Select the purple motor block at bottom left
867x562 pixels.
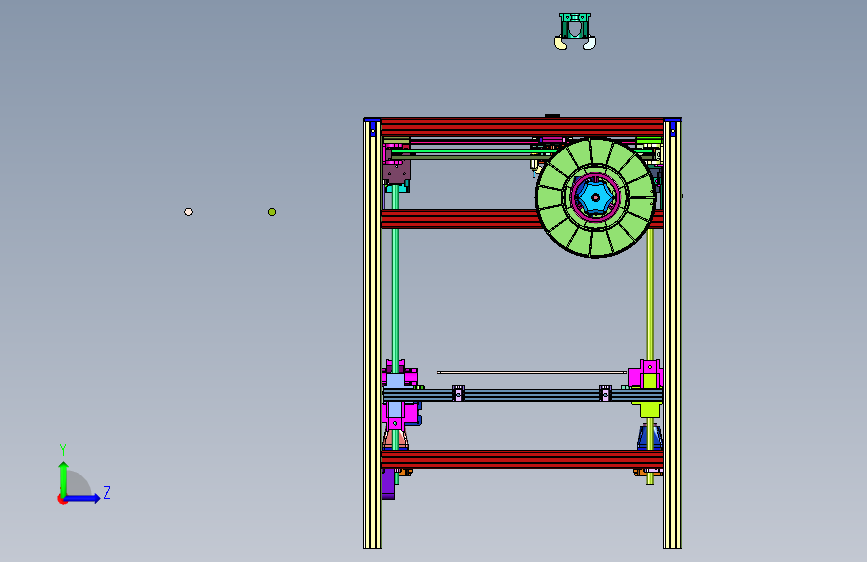pos(388,485)
